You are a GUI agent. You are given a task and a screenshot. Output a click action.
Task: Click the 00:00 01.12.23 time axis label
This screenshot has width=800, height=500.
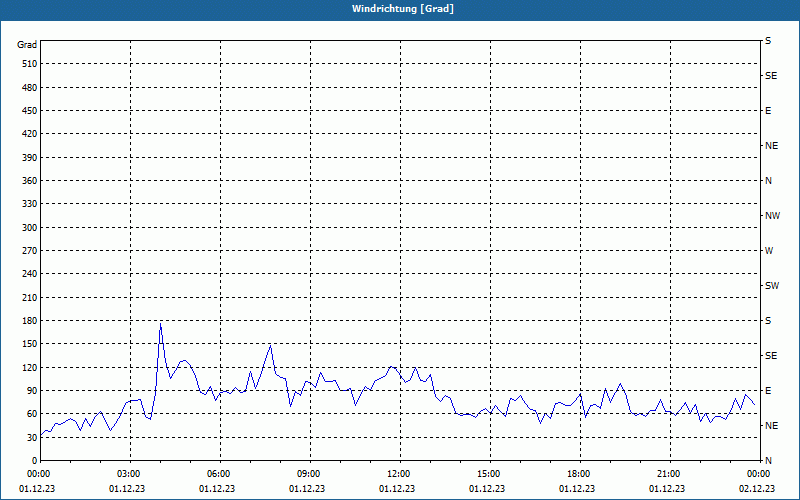[x=37, y=483]
